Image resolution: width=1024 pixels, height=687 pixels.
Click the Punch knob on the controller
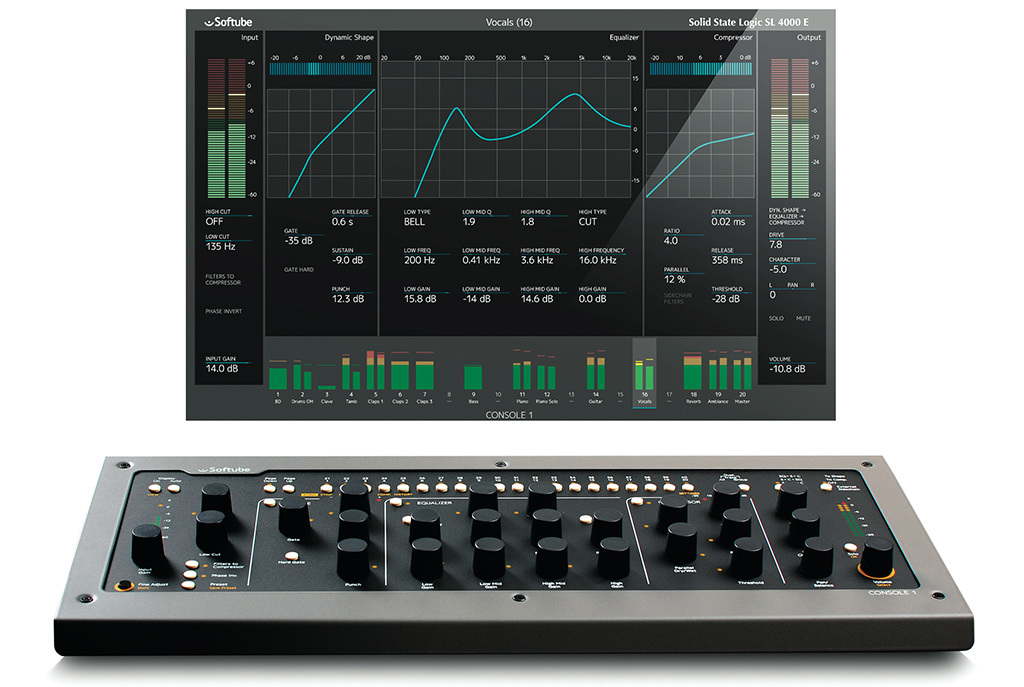coord(353,560)
